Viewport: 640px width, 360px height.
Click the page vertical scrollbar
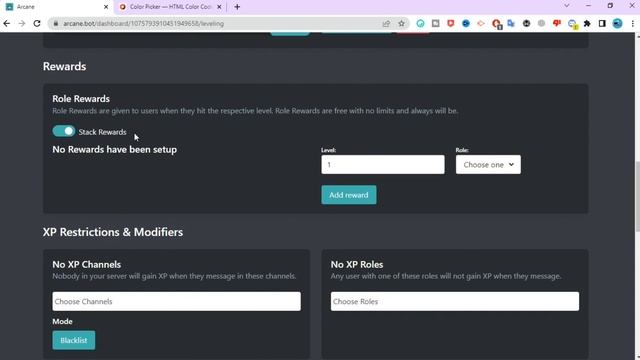coord(637,196)
